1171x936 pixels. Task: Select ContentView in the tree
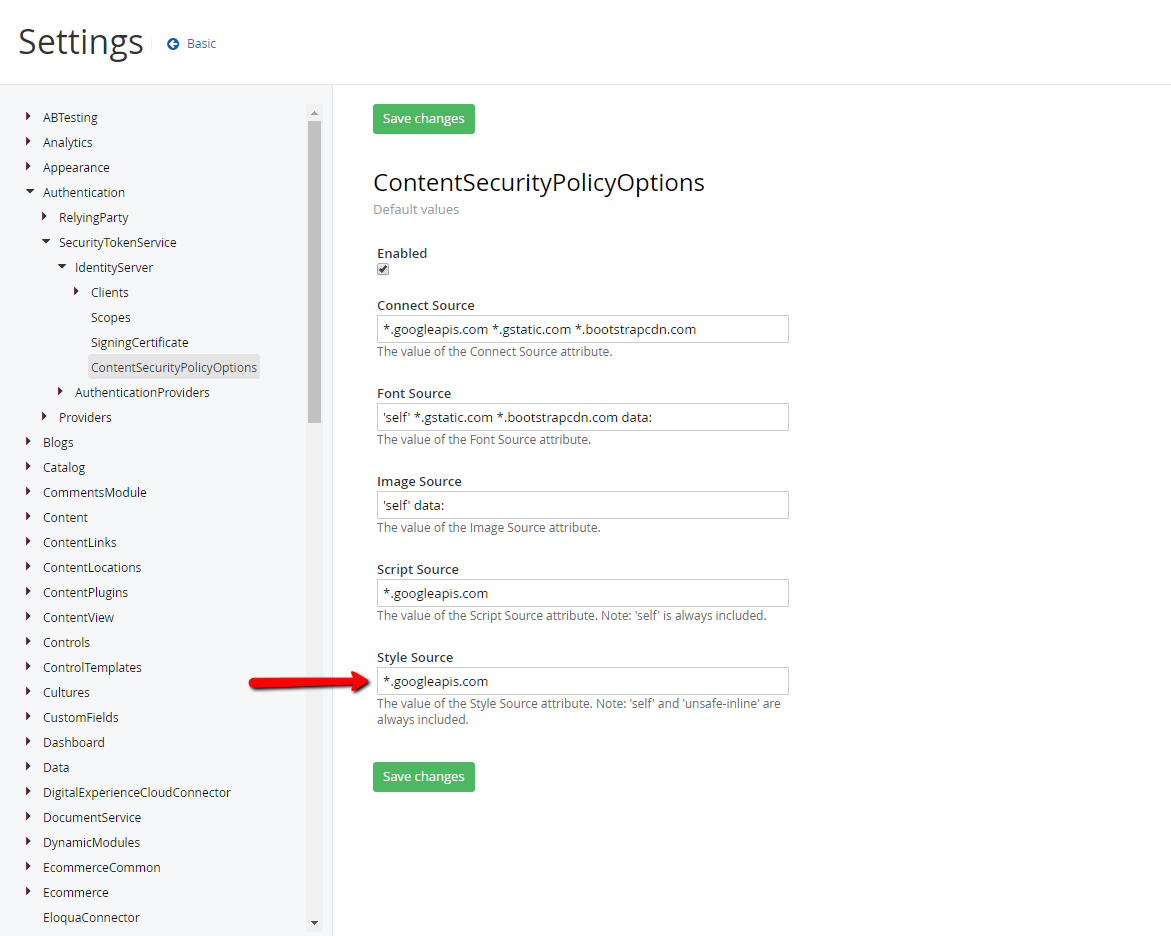(x=78, y=618)
